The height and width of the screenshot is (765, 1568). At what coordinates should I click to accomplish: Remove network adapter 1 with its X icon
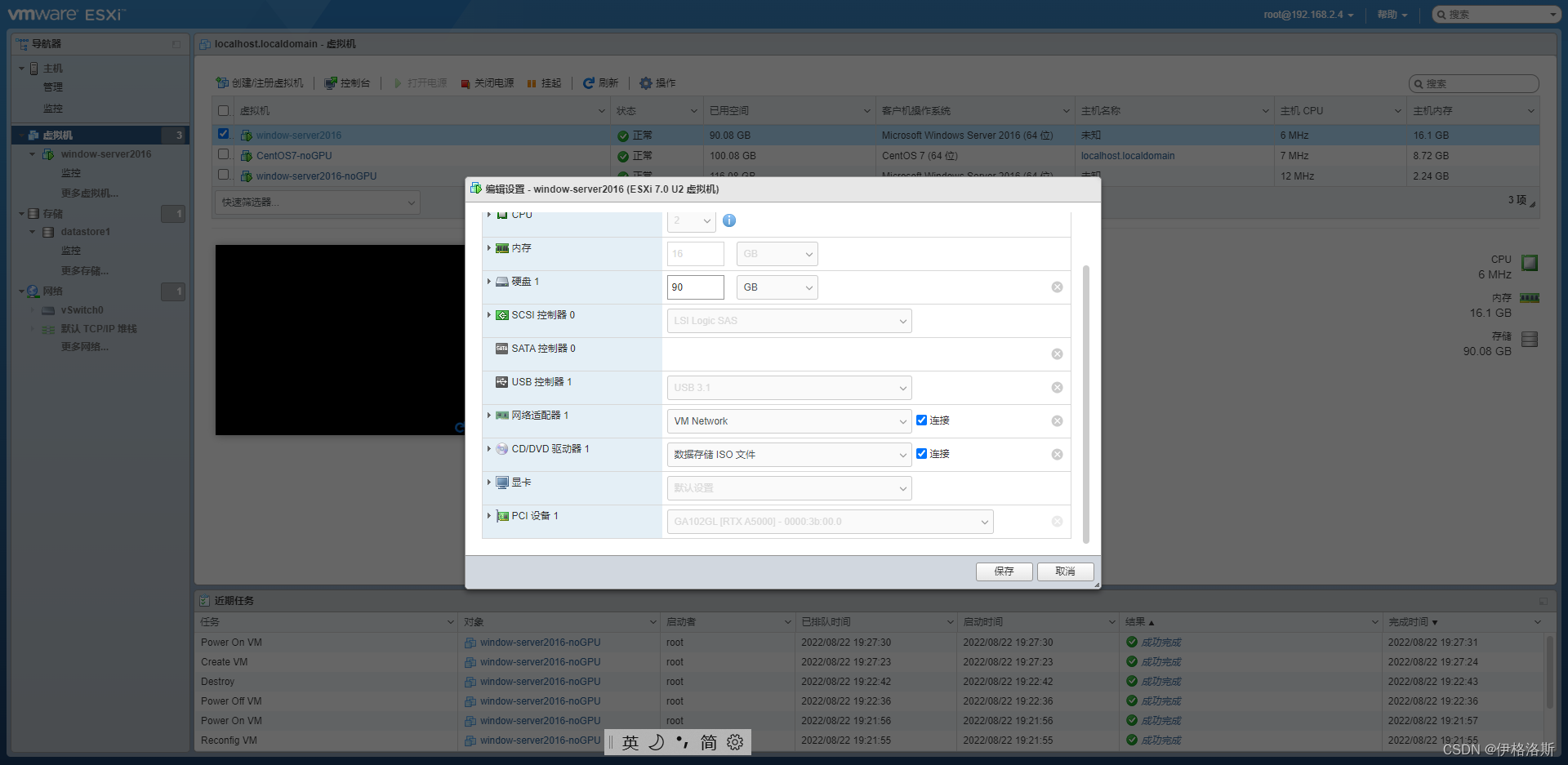point(1057,421)
